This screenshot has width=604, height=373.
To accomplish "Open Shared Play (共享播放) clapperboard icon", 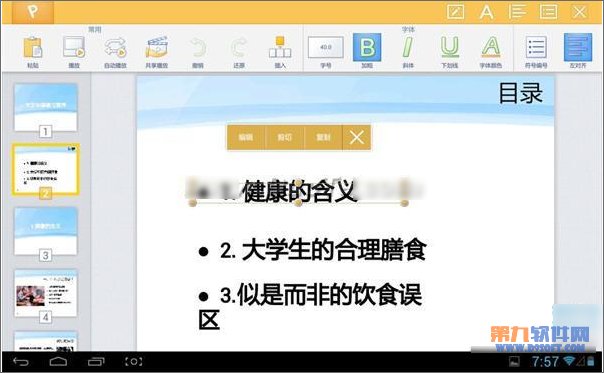I will click(x=156, y=48).
